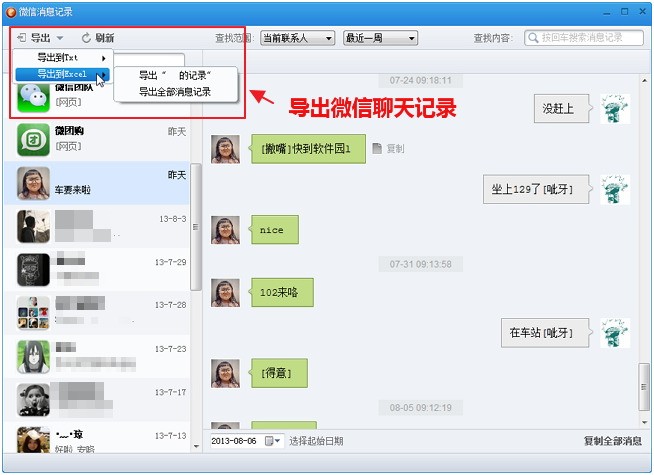The height and width of the screenshot is (475, 654).
Task: Select 导出到Txt menu item
Action: [x=63, y=58]
